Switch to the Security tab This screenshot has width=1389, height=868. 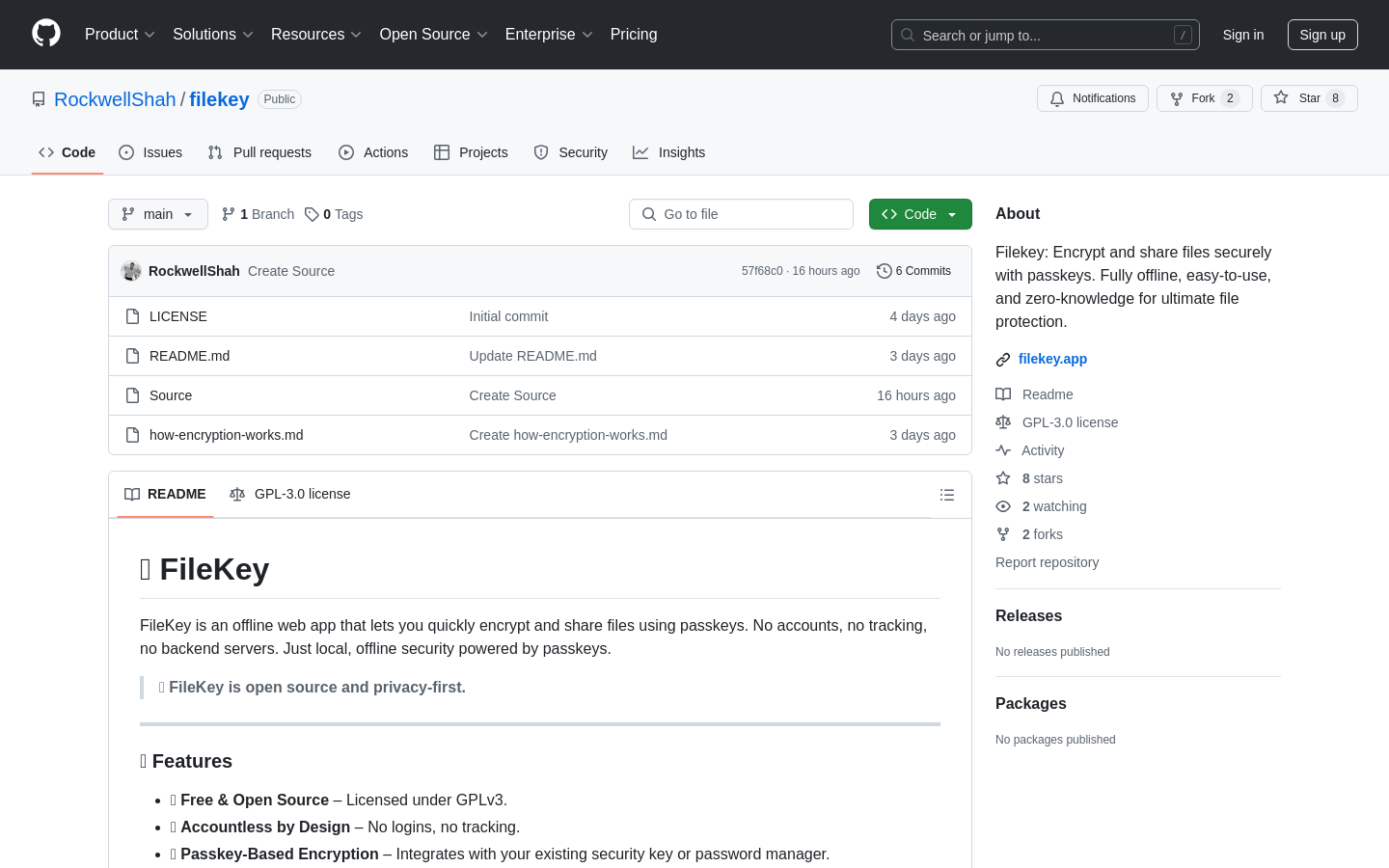(571, 152)
